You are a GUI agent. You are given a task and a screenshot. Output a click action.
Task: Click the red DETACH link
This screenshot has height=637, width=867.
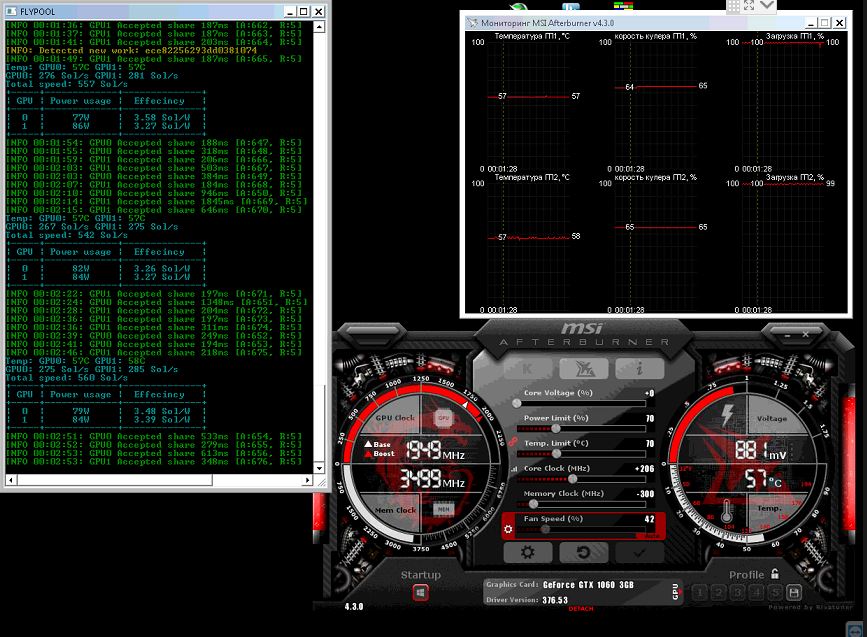click(581, 609)
